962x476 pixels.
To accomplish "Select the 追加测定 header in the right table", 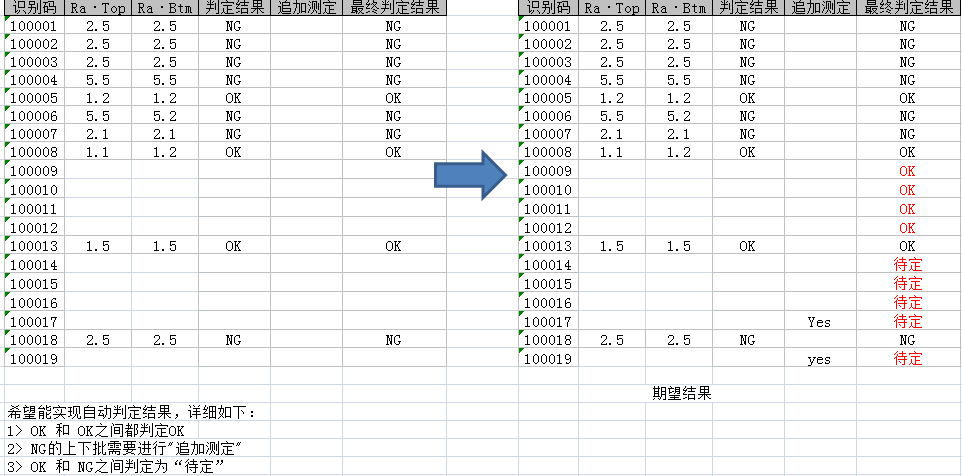I will (820, 8).
